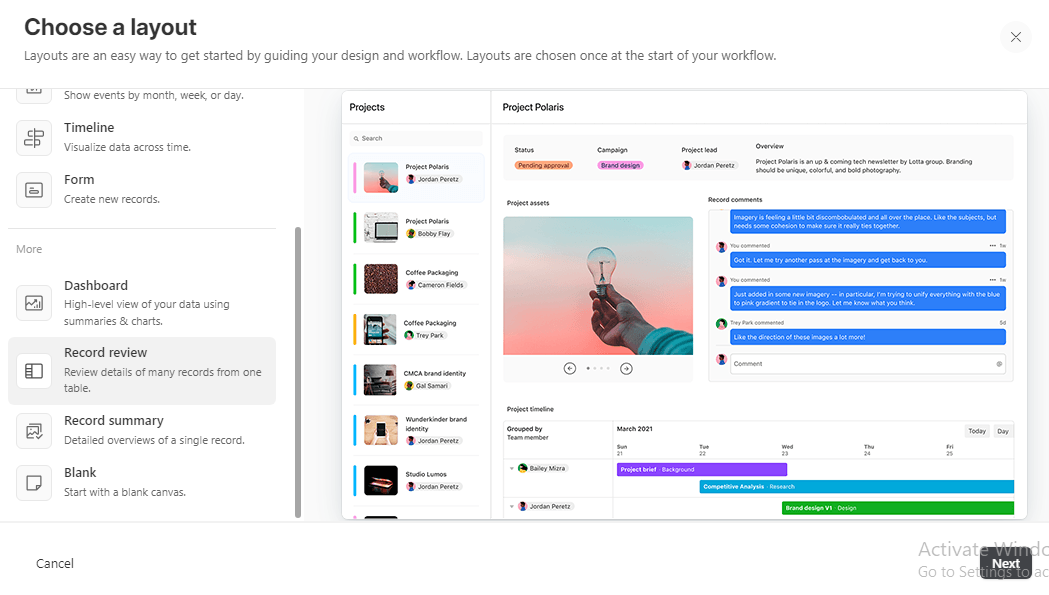This screenshot has width=1049, height=595.
Task: Click the next arrow on the assets carousel
Action: click(x=626, y=367)
